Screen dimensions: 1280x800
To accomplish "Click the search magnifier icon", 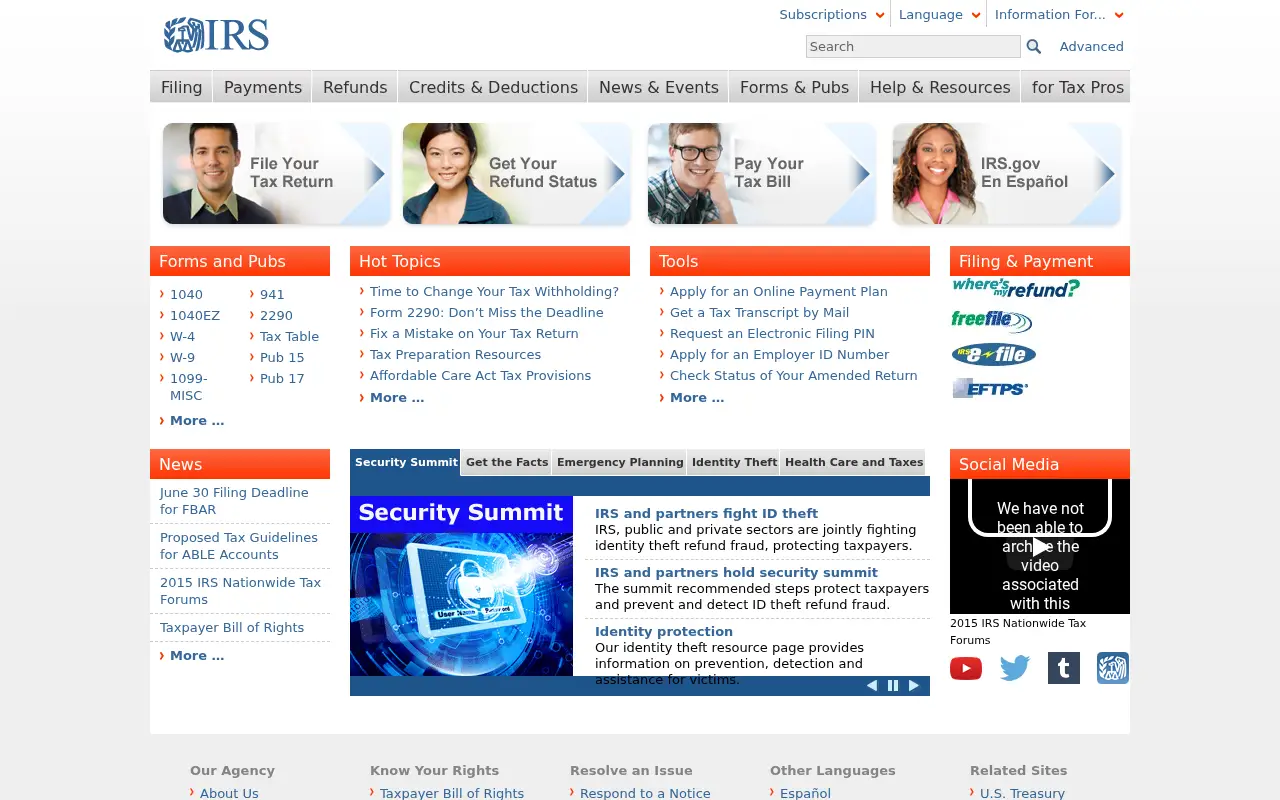I will [1034, 46].
